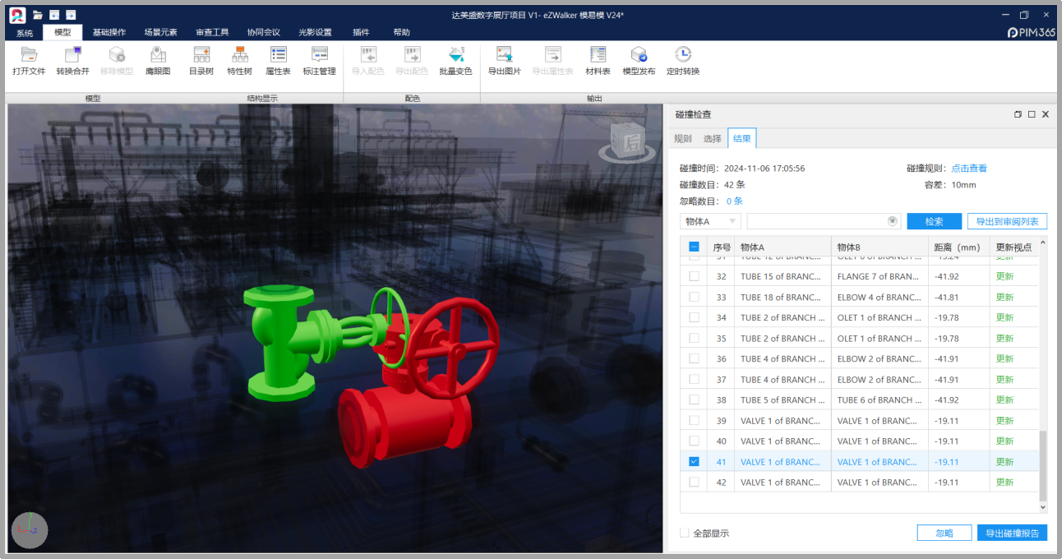Image resolution: width=1062 pixels, height=559 pixels.
Task: Check the checkbox for row 42
Action: click(694, 482)
